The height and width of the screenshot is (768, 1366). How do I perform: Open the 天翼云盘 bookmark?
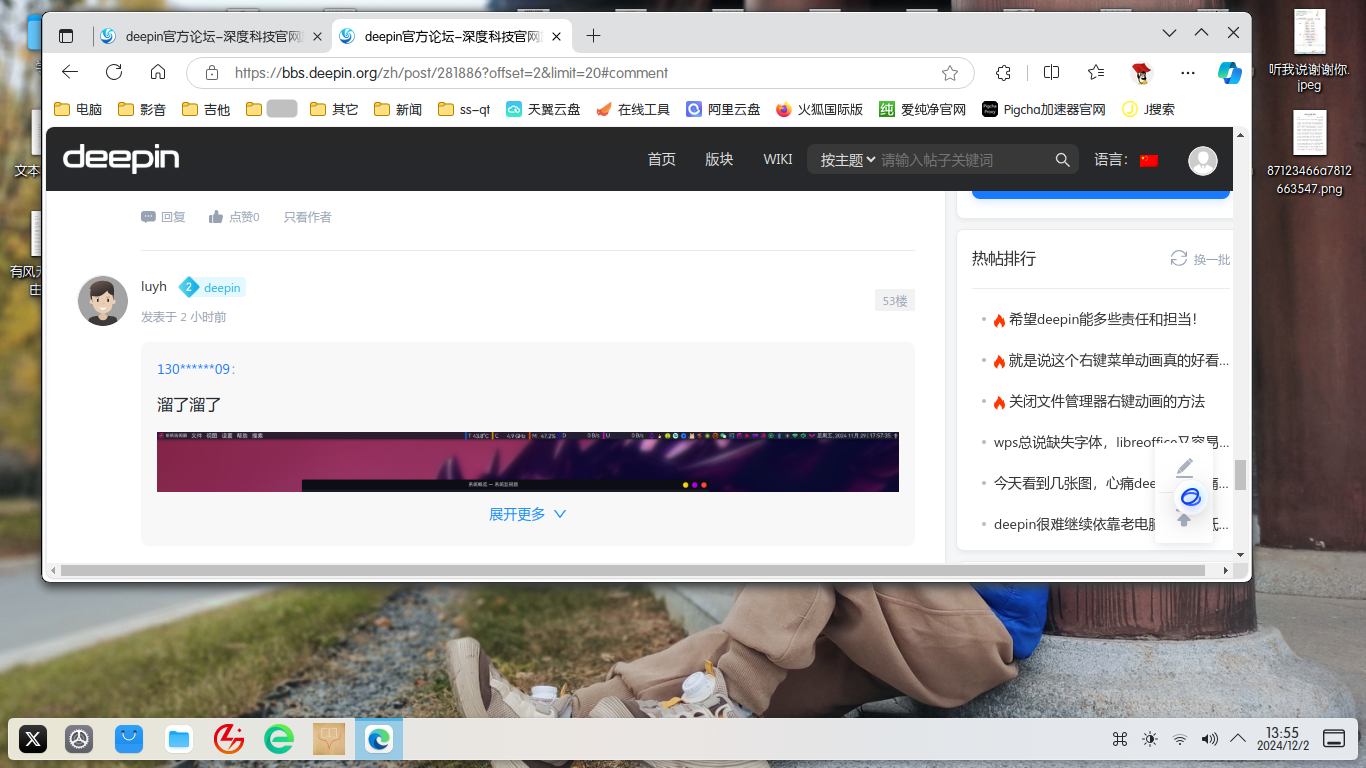543,109
